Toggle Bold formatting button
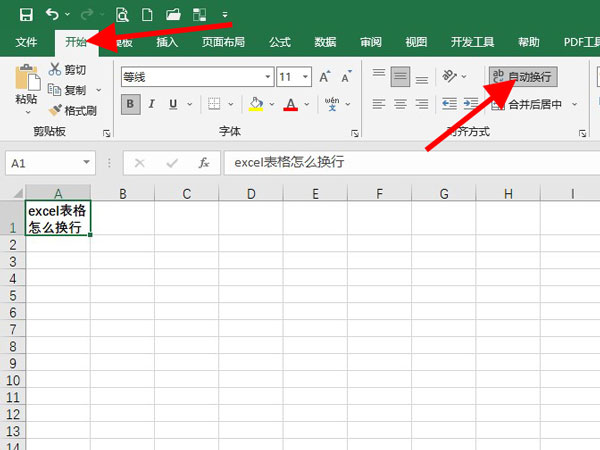Screen dimensions: 600x450 coord(130,104)
